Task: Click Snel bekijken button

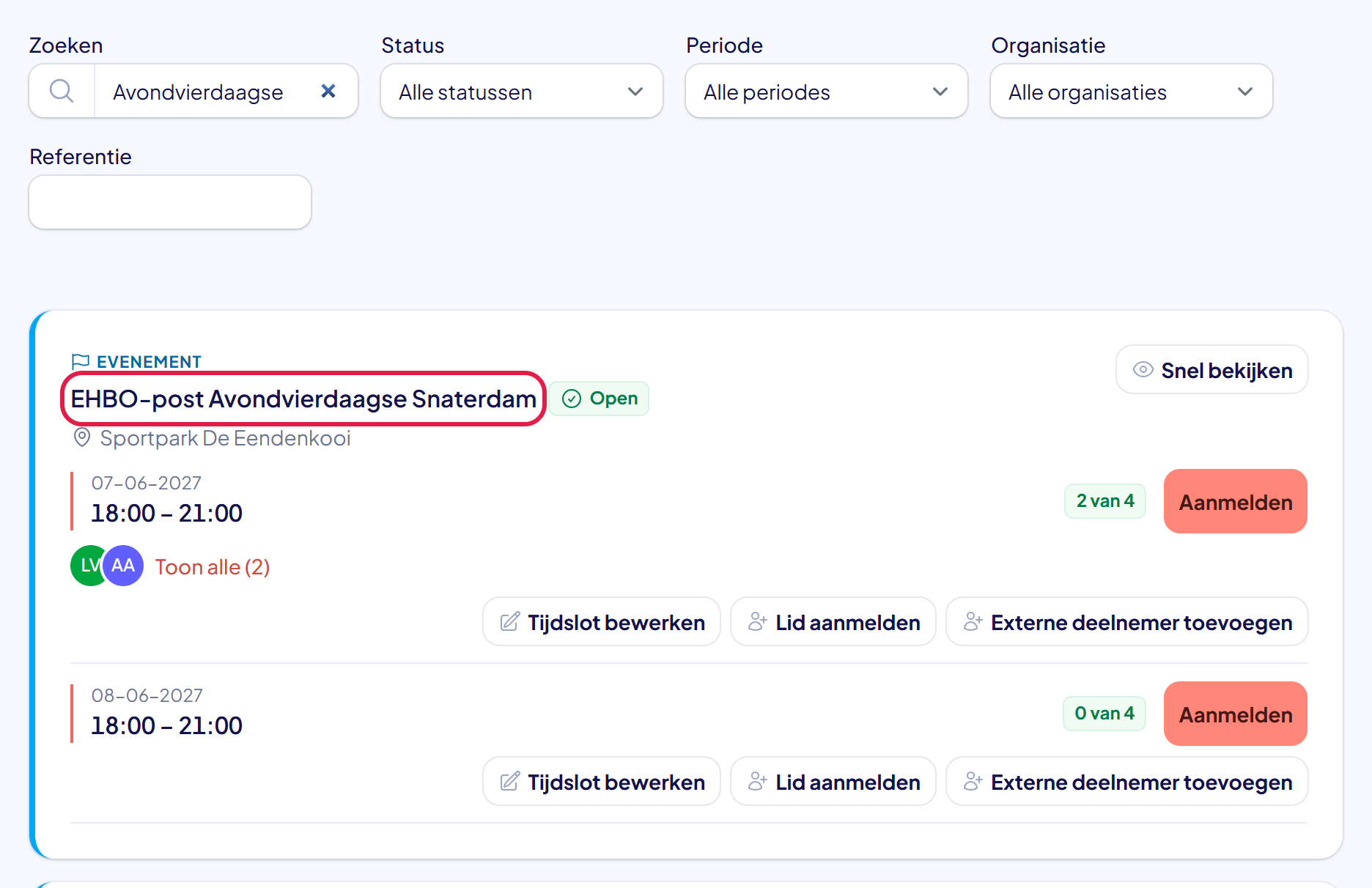Action: pyautogui.click(x=1212, y=370)
